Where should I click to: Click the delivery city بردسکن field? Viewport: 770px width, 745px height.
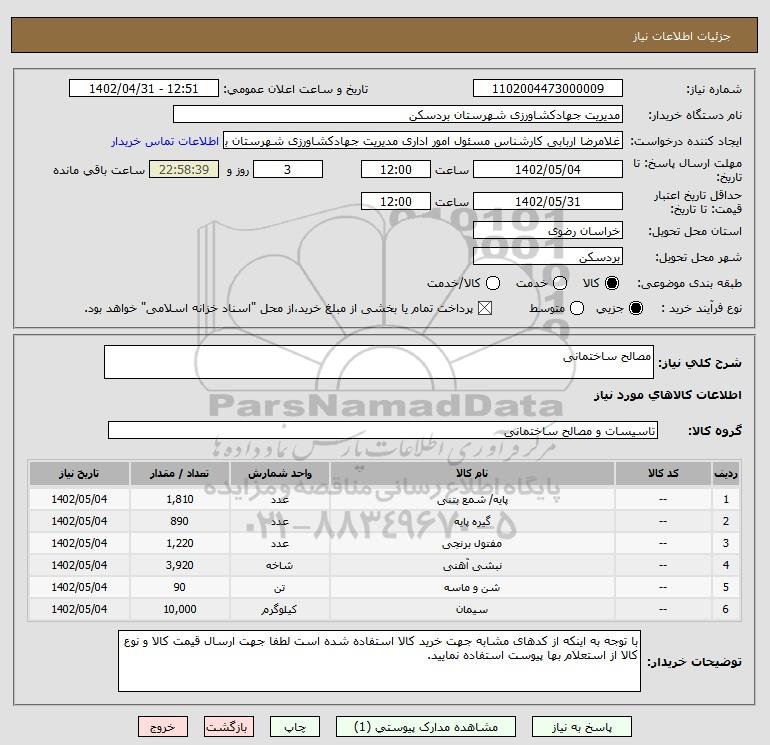tap(548, 257)
